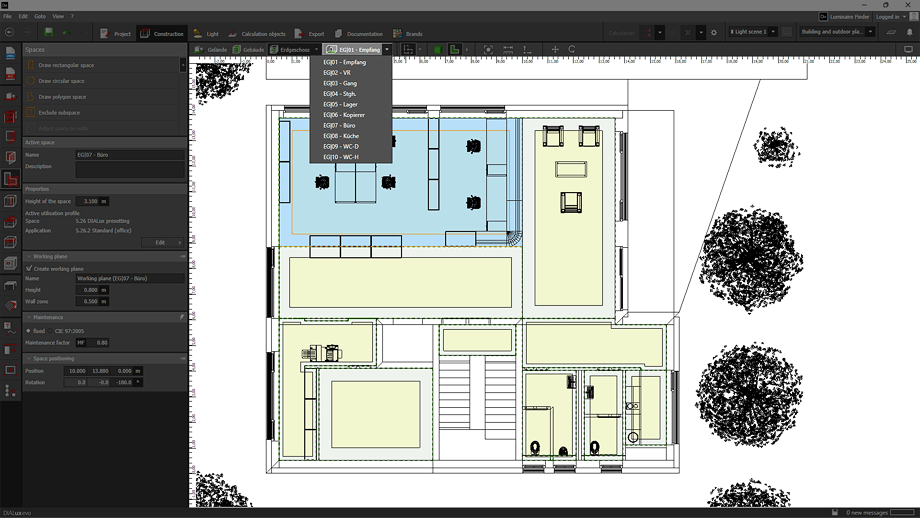
Task: Toggle Create working plane checkbox
Action: click(29, 268)
